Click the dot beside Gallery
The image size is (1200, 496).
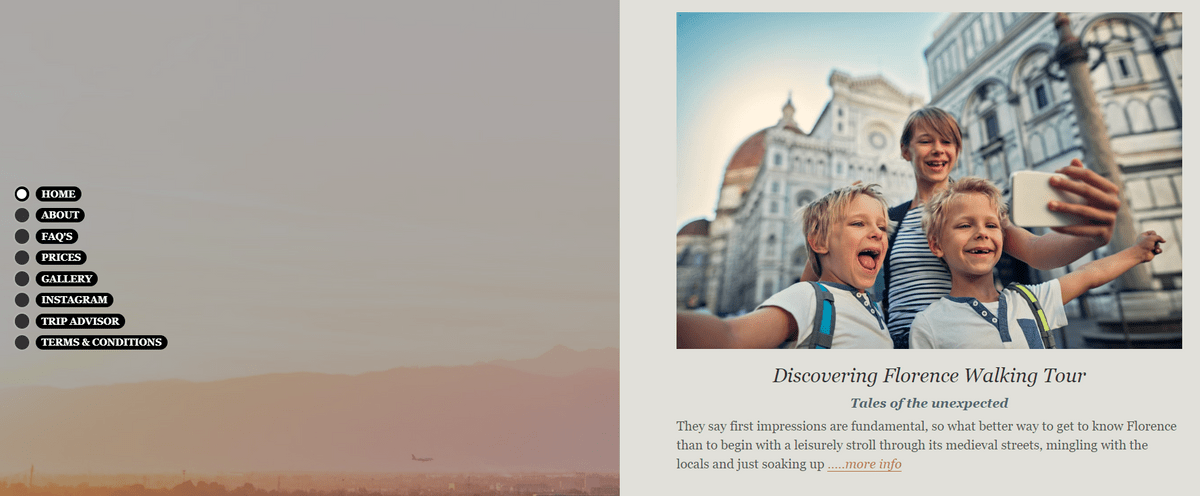pyautogui.click(x=22, y=279)
